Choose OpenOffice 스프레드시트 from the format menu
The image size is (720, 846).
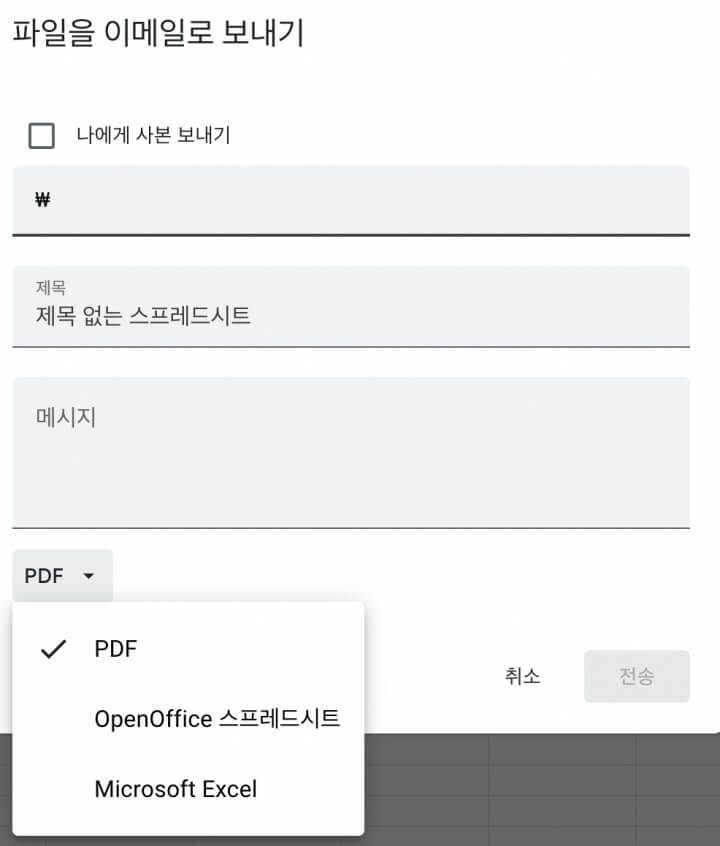(217, 718)
